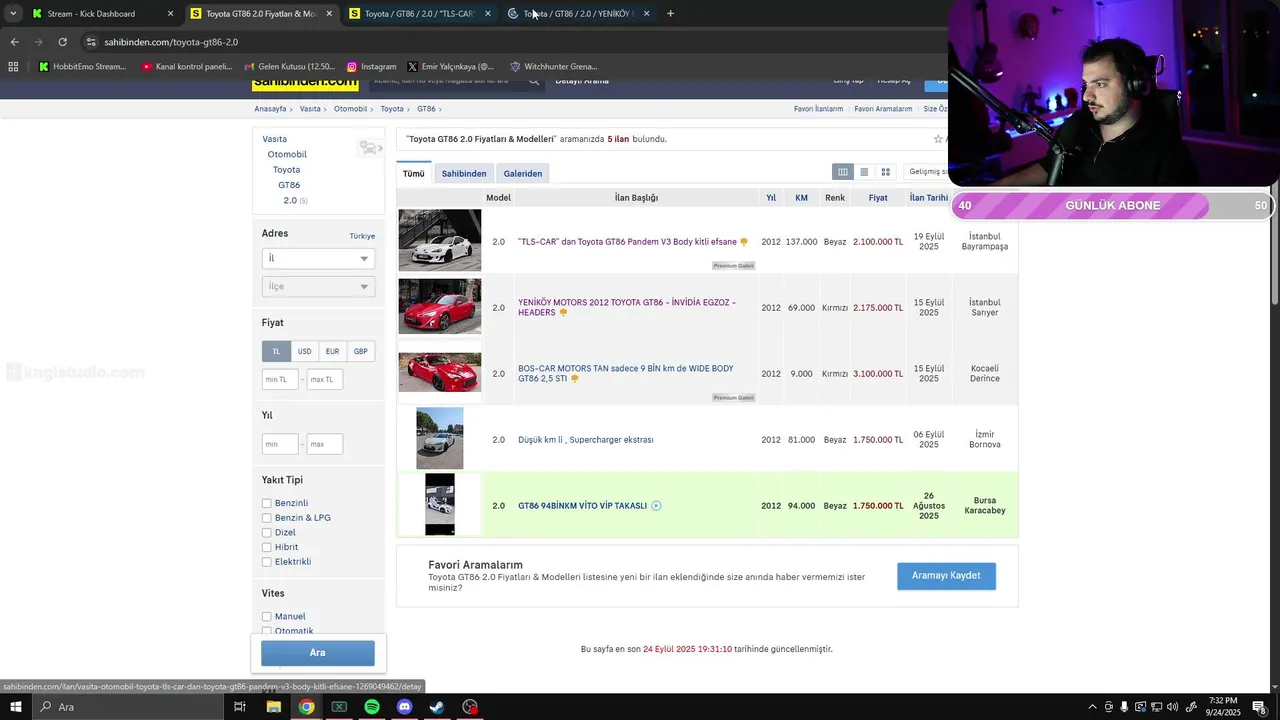Go back with the browser back arrow

pyautogui.click(x=14, y=42)
